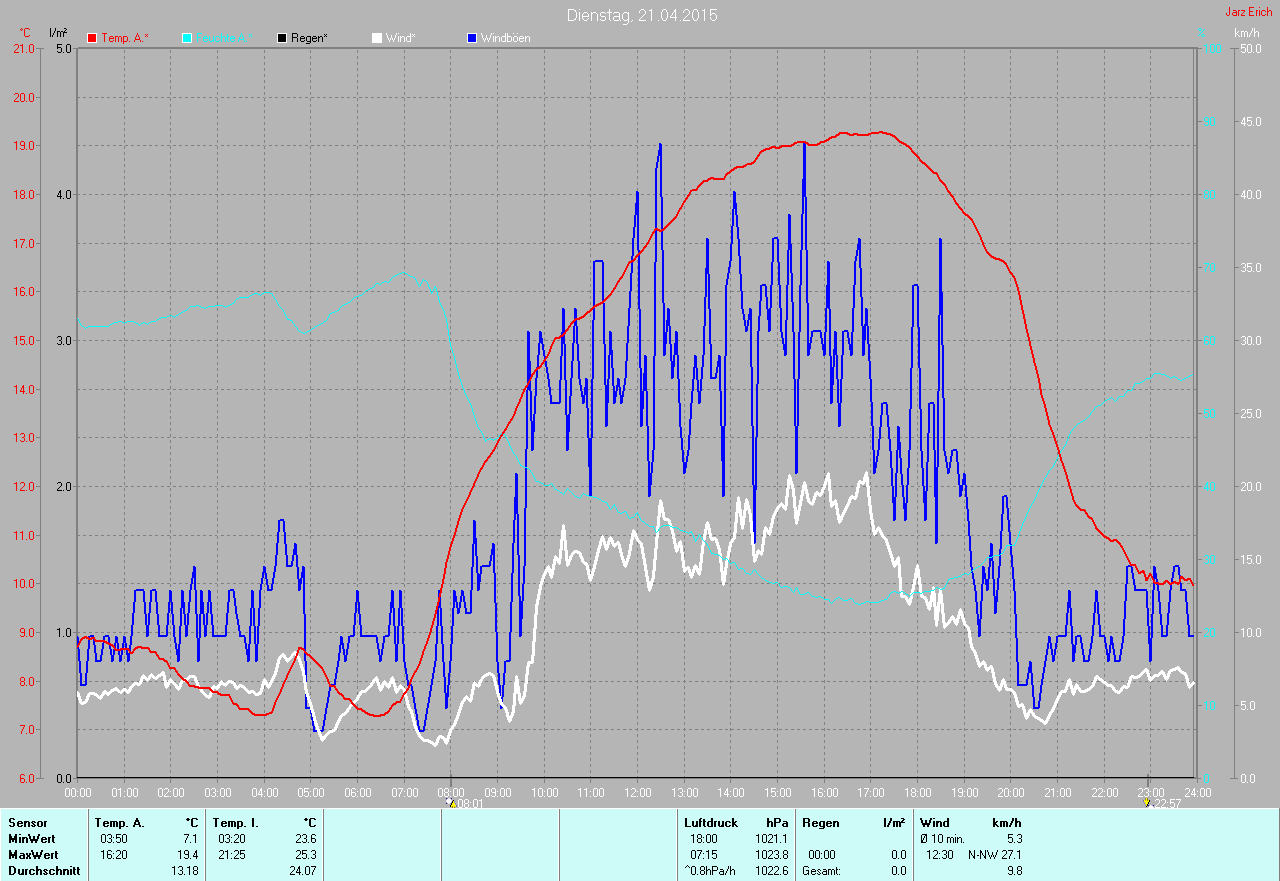Click the red °C axis unit label
The image size is (1280, 881).
tap(26, 33)
